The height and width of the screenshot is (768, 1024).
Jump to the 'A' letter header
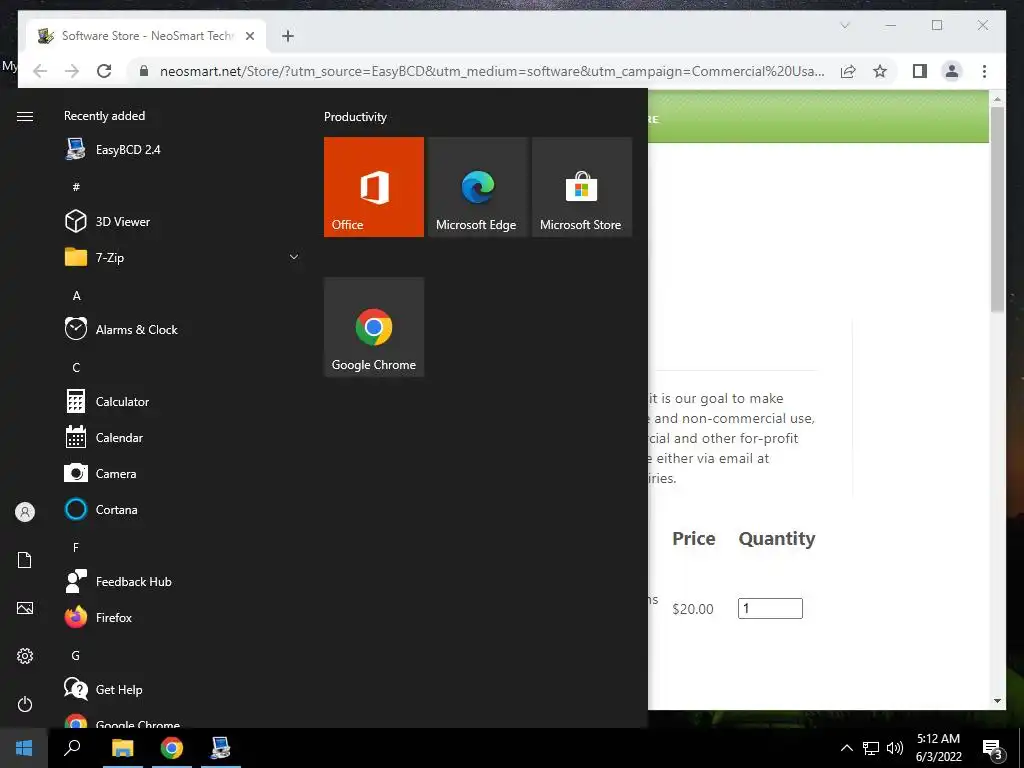76,296
